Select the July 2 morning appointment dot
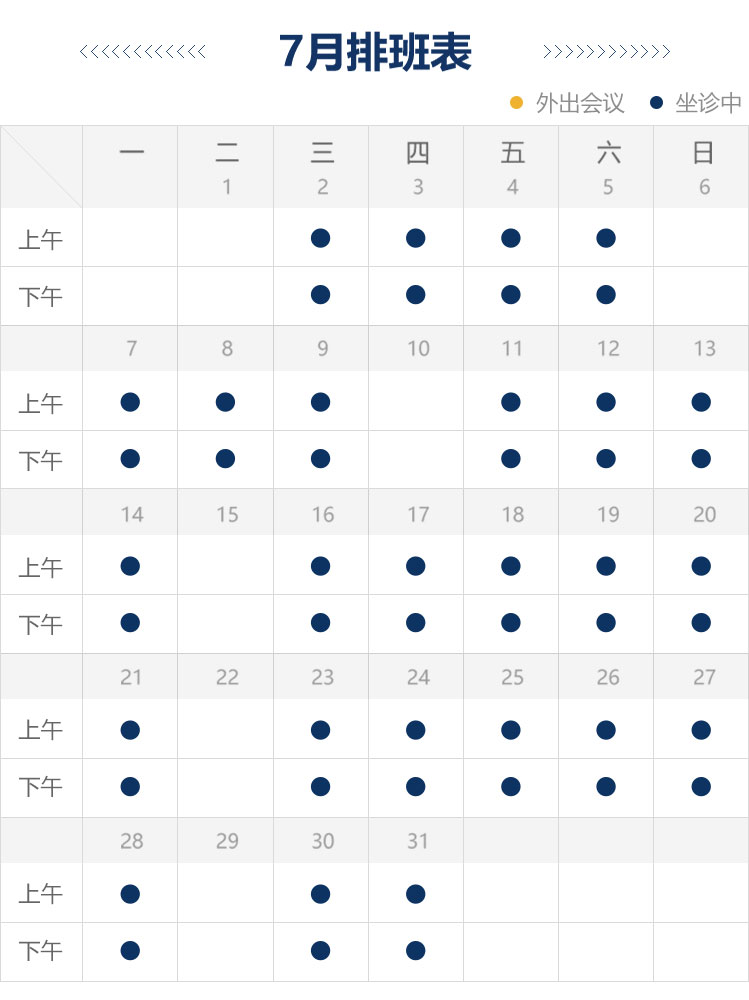749x1000 pixels. pyautogui.click(x=320, y=238)
